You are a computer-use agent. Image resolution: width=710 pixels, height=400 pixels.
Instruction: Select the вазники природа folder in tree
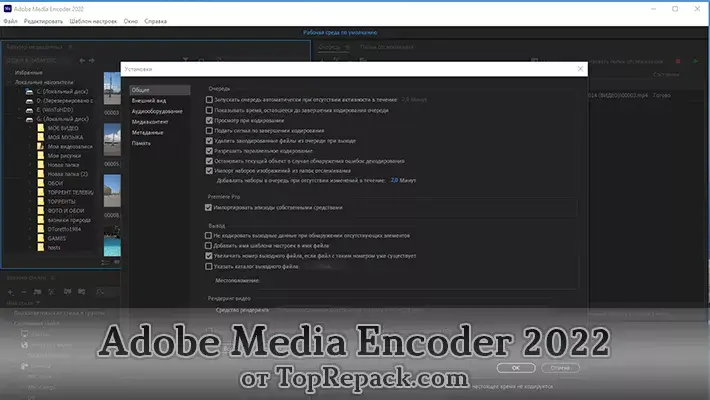point(69,220)
